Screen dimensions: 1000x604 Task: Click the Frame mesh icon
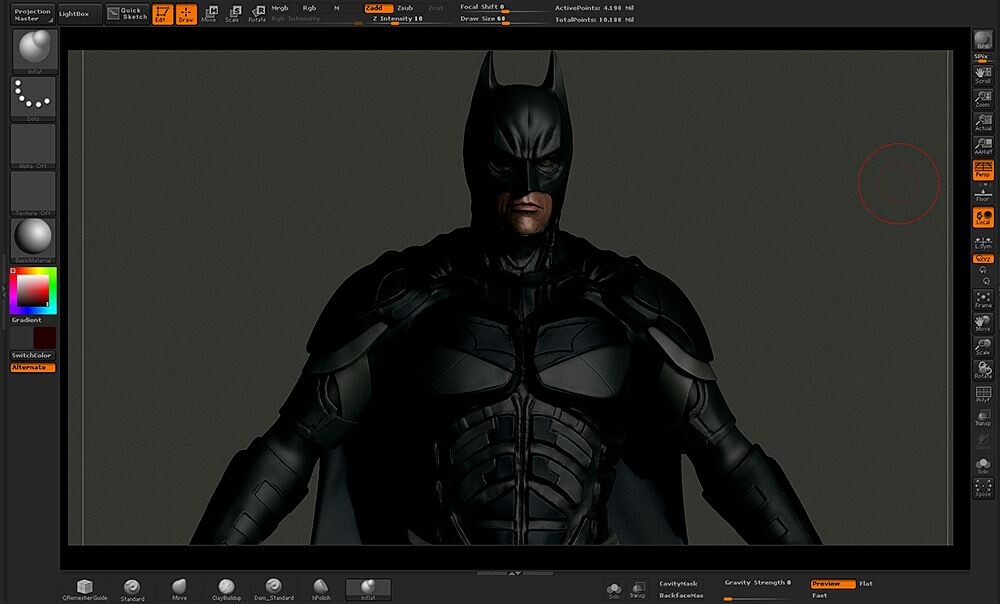[x=983, y=300]
